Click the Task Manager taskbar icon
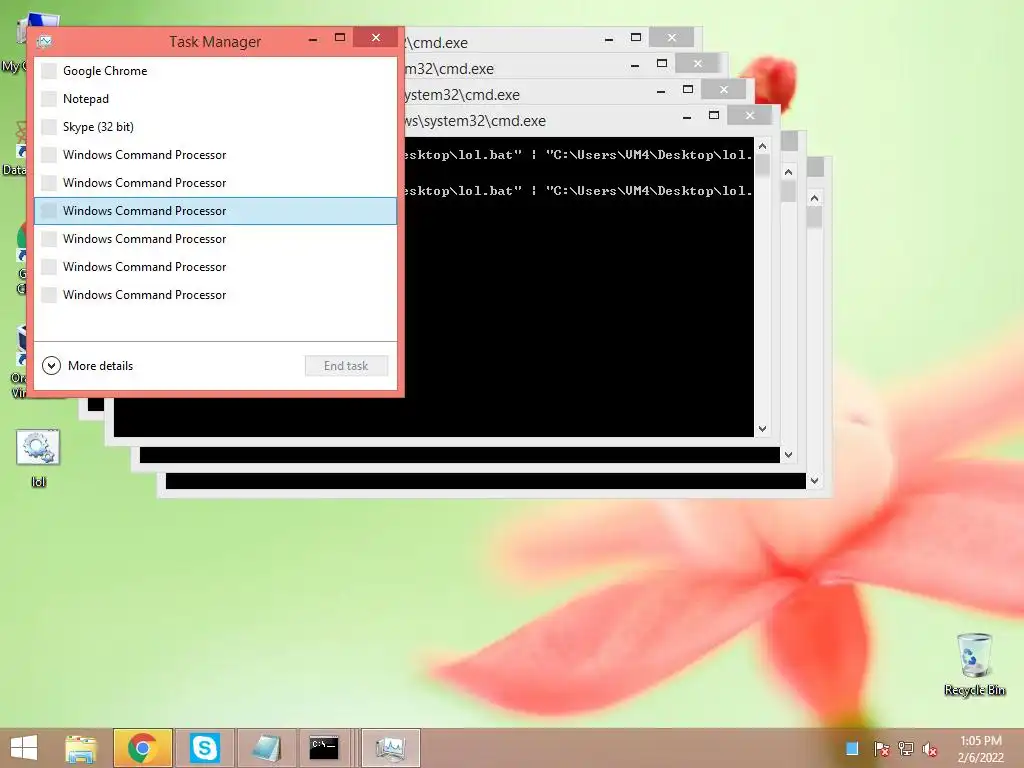1024x768 pixels. click(x=391, y=748)
